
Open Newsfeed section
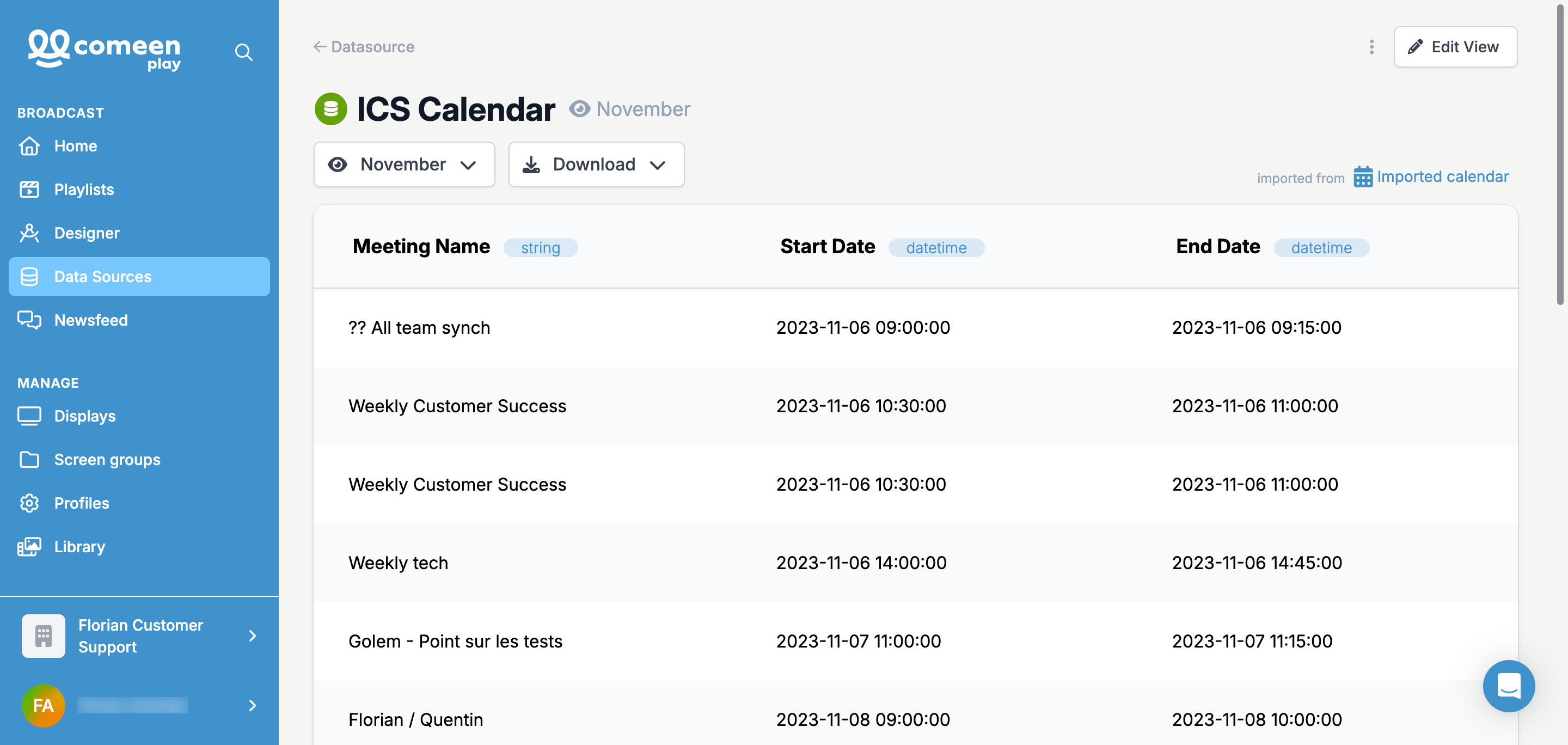(x=139, y=320)
